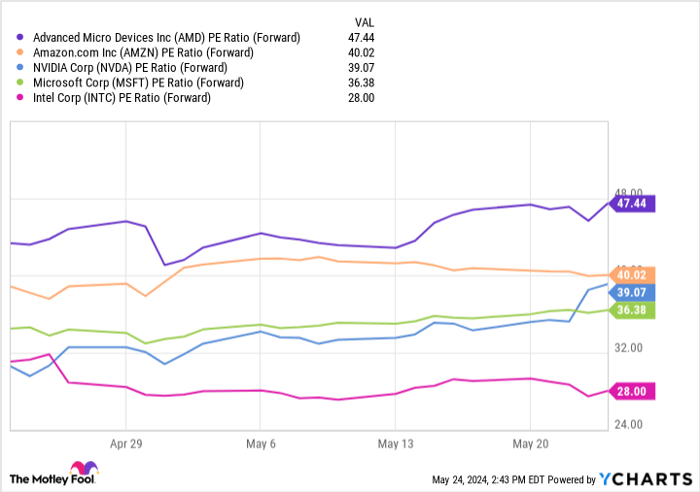
Task: Select the Intel Corp PE Ratio label
Action: click(122, 97)
